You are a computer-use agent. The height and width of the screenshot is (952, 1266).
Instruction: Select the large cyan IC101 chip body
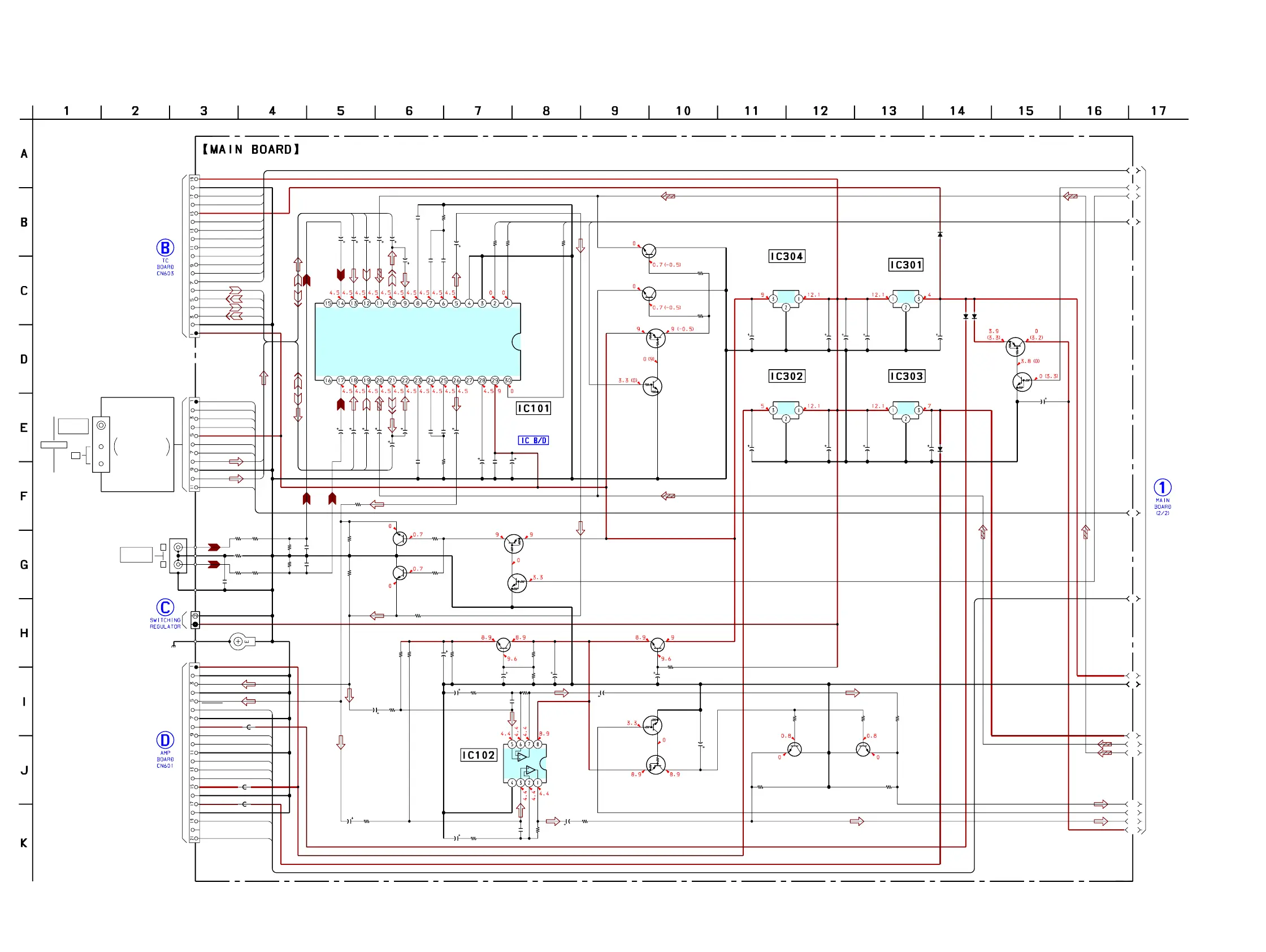[418, 342]
